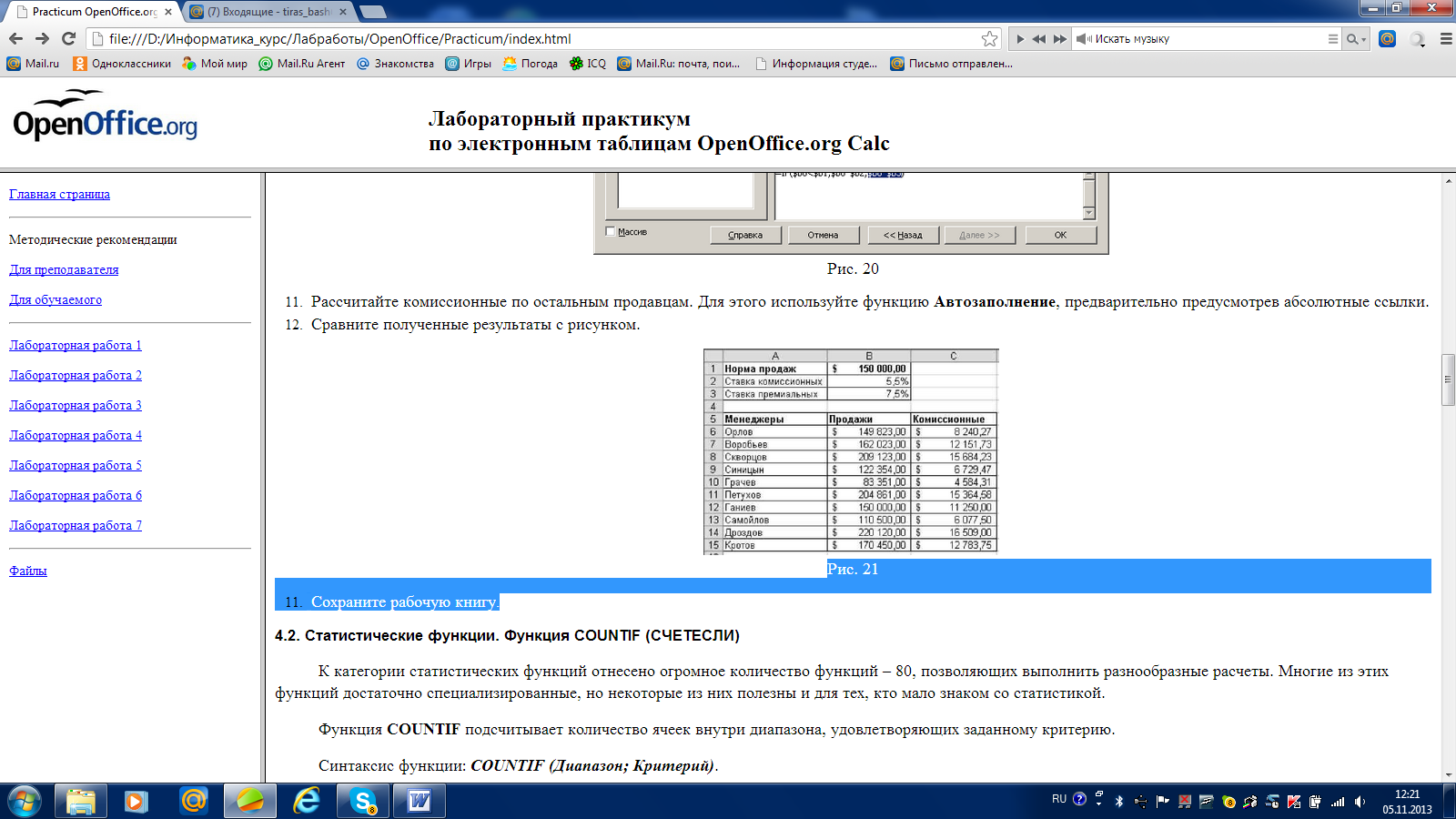Open the Для обучаемого link
1456x819 pixels.
pyautogui.click(x=56, y=299)
